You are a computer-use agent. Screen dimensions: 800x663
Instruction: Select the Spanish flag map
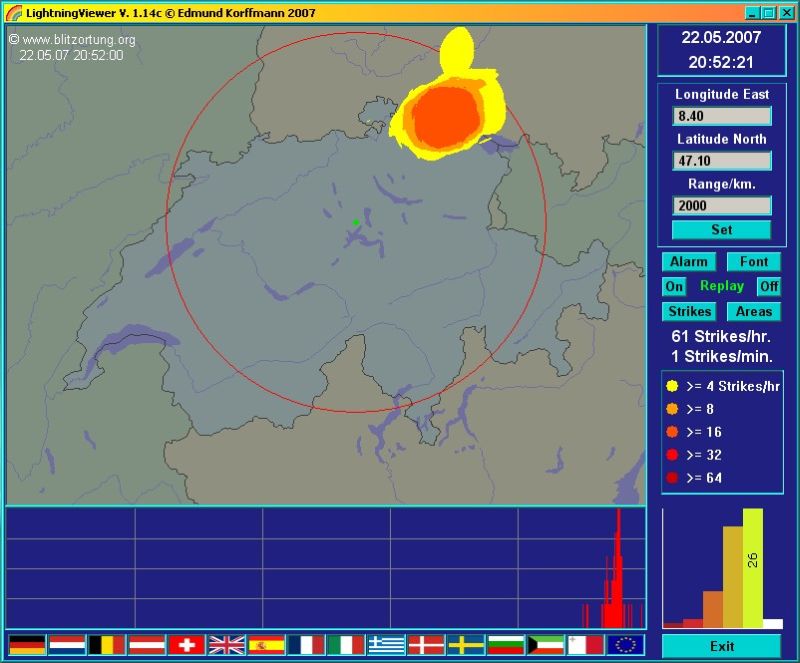(266, 645)
